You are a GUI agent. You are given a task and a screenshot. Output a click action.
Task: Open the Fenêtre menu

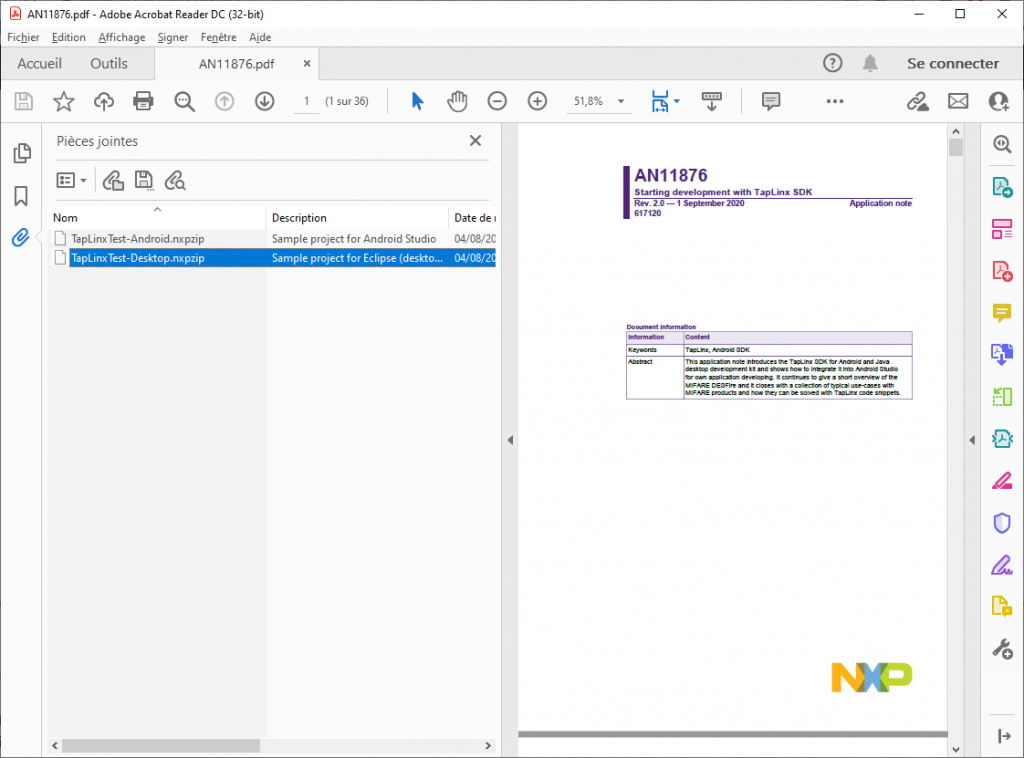coord(219,37)
